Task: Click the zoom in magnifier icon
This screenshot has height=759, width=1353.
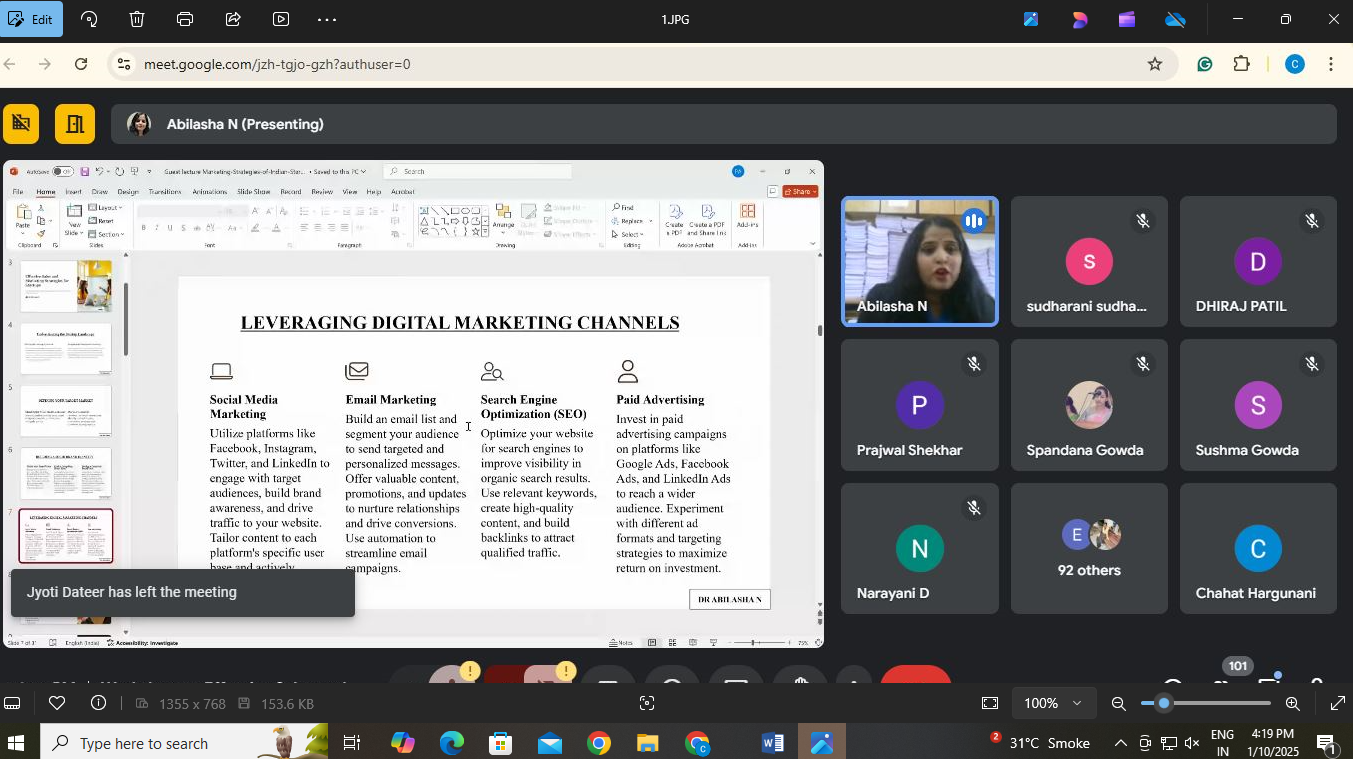Action: point(1292,703)
